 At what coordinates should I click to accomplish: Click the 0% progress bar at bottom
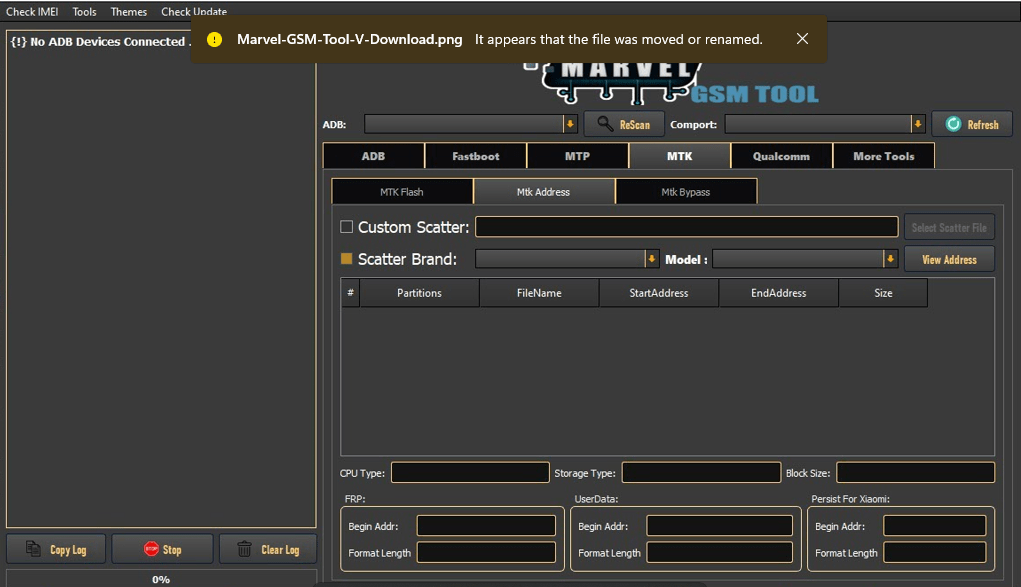pyautogui.click(x=161, y=578)
